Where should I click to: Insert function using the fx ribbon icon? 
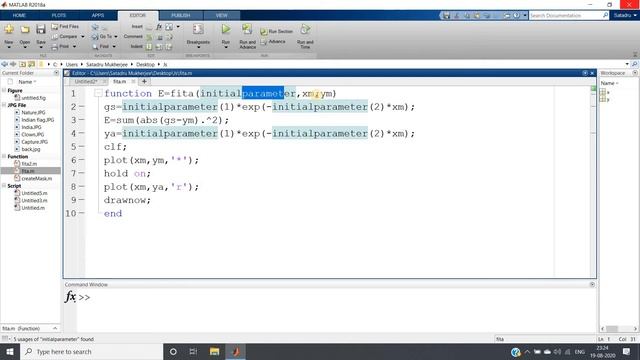click(159, 27)
